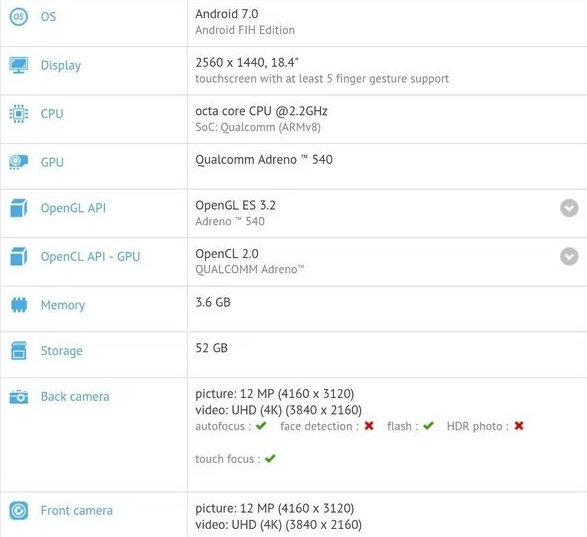Viewport: 587px width, 537px height.
Task: Click the touch focus green checkmark
Action: [x=270, y=458]
